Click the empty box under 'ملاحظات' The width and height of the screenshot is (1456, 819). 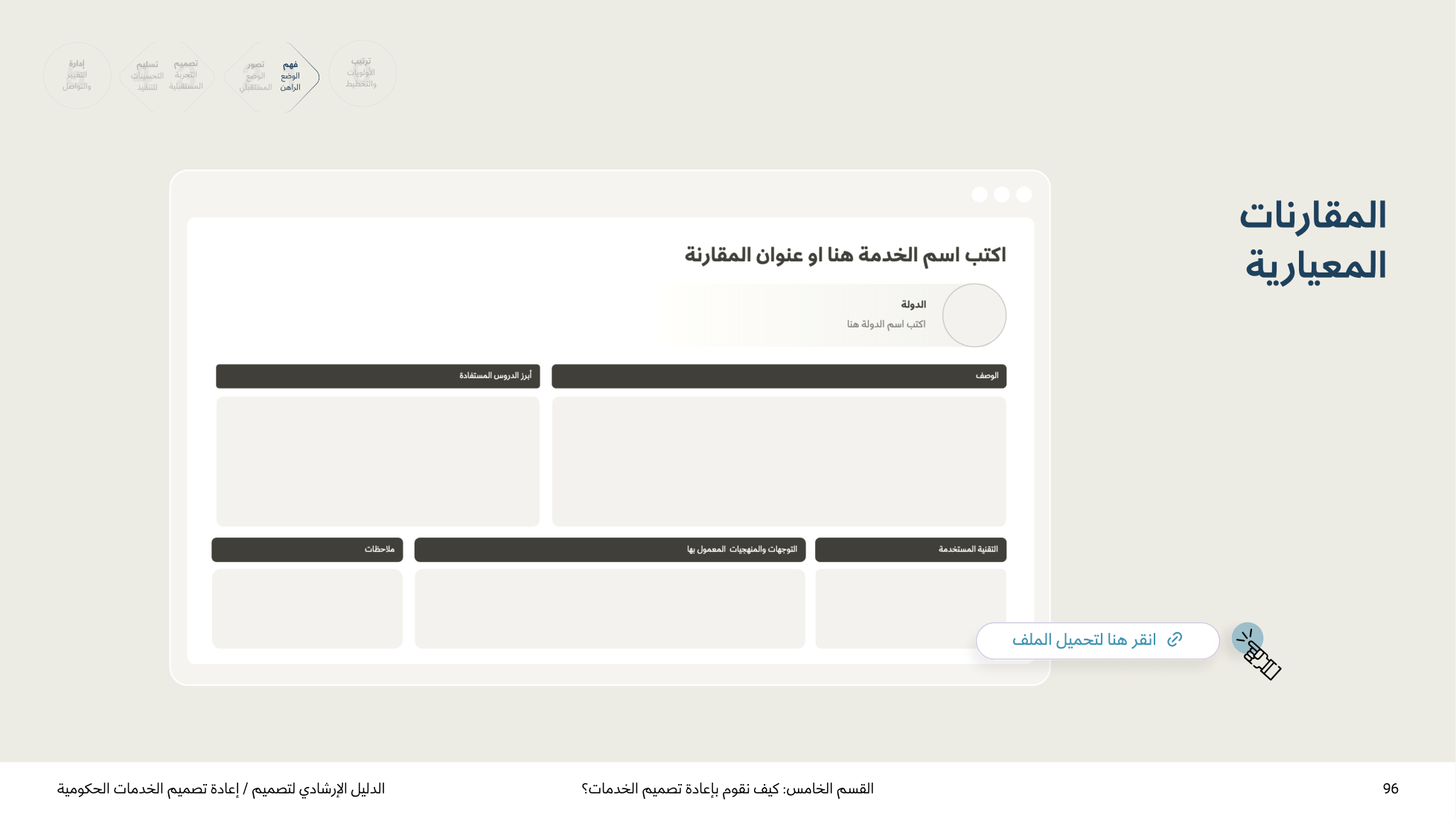click(x=307, y=608)
